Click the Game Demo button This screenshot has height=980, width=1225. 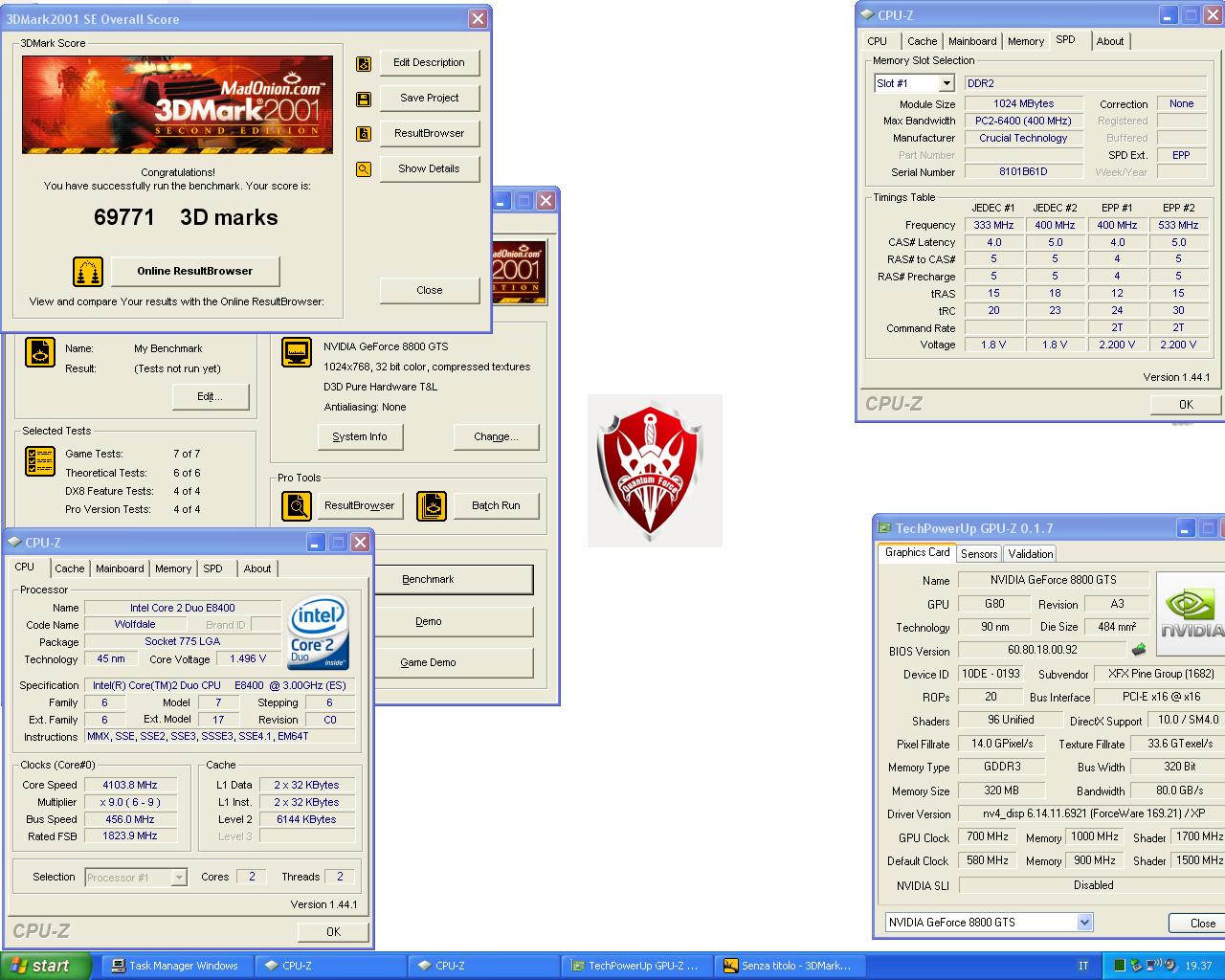pyautogui.click(x=454, y=663)
